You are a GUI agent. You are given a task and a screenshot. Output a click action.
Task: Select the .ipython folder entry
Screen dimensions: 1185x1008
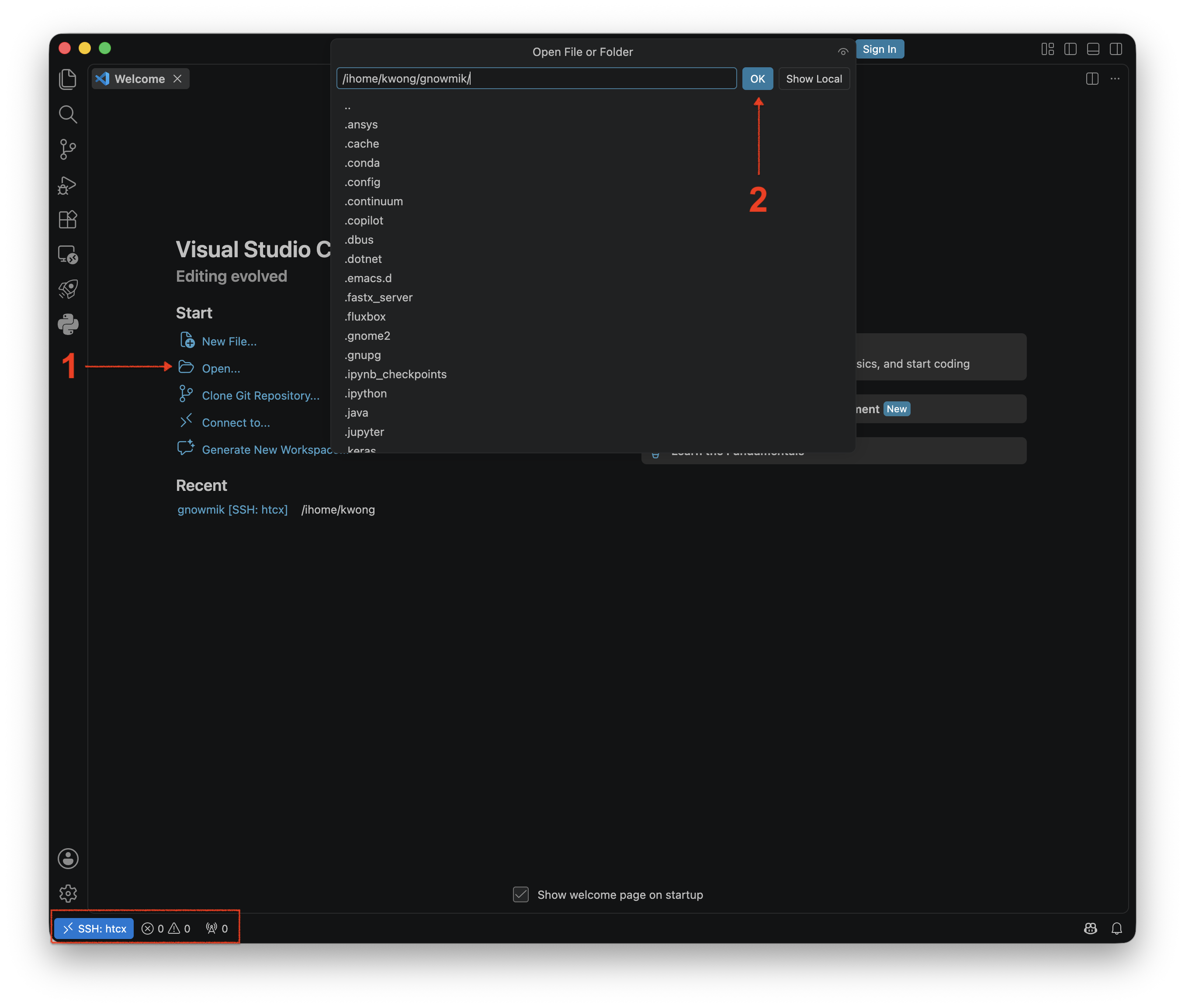click(593, 394)
